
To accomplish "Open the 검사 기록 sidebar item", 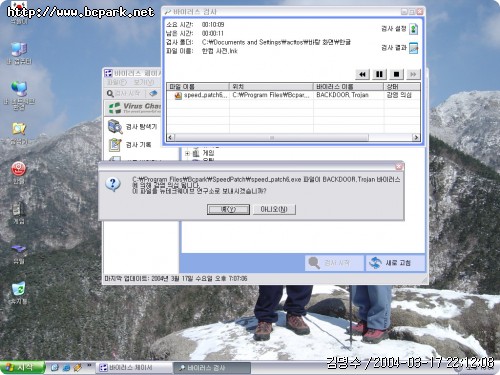I will 130,145.
